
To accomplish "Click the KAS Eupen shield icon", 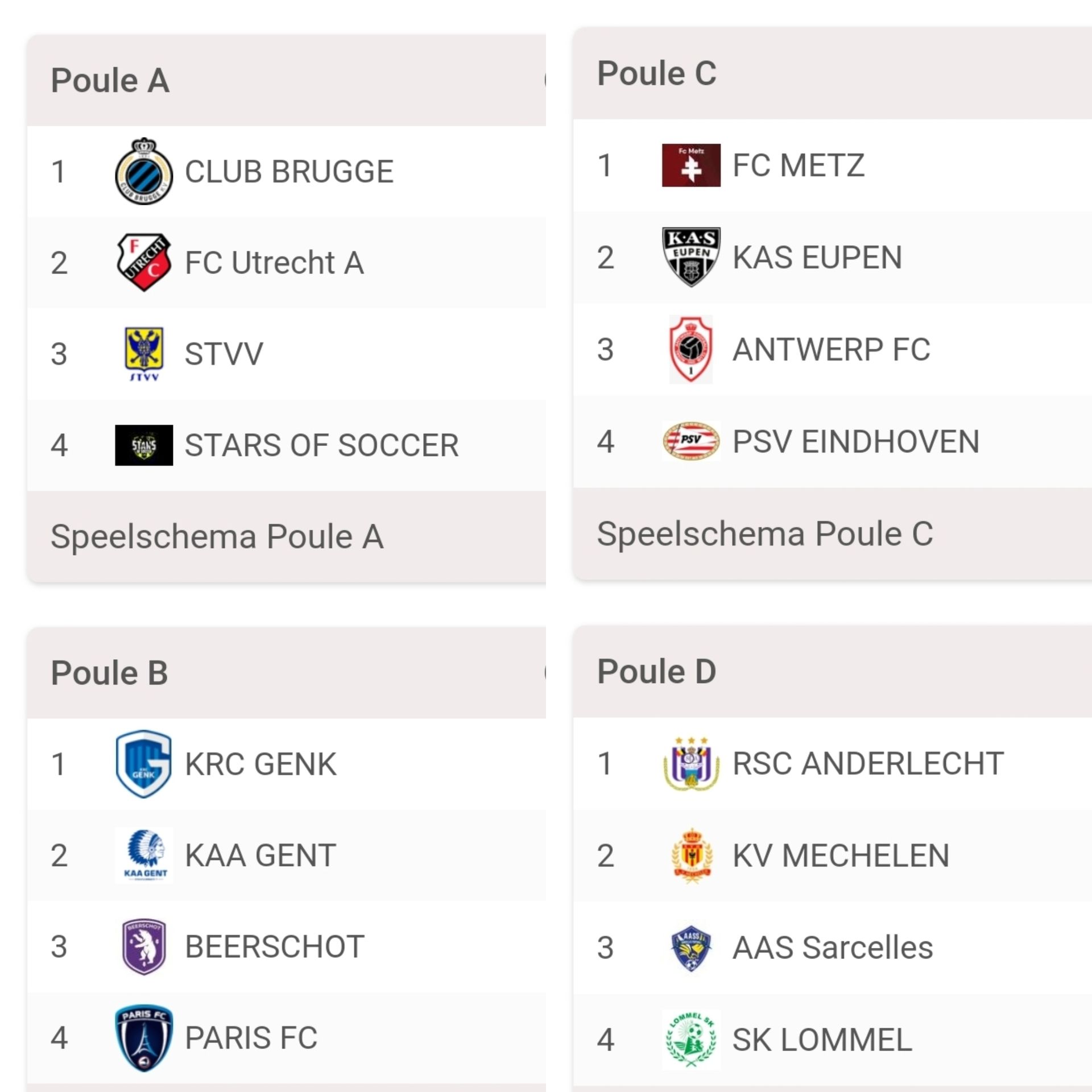I will [691, 257].
